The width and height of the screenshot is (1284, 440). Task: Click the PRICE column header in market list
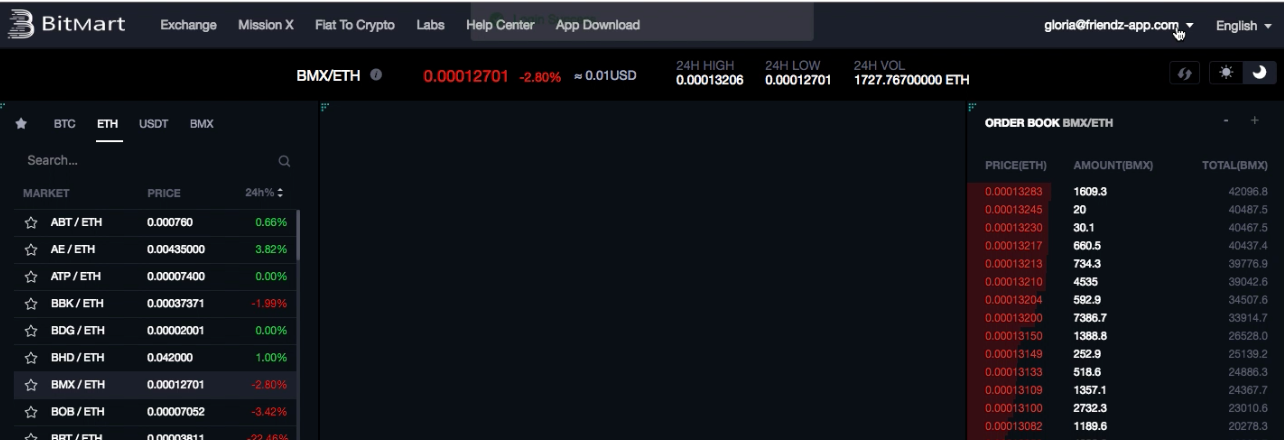coord(164,193)
